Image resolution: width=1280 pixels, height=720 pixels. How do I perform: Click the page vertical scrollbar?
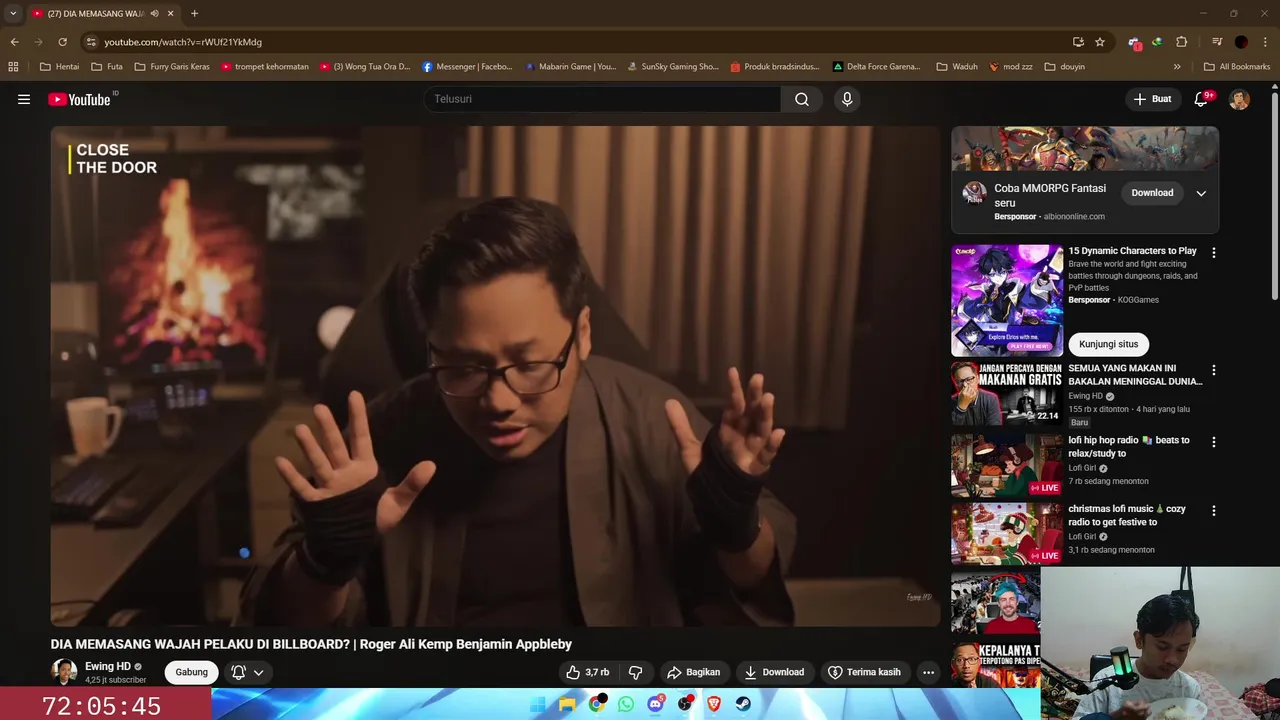tap(1275, 195)
